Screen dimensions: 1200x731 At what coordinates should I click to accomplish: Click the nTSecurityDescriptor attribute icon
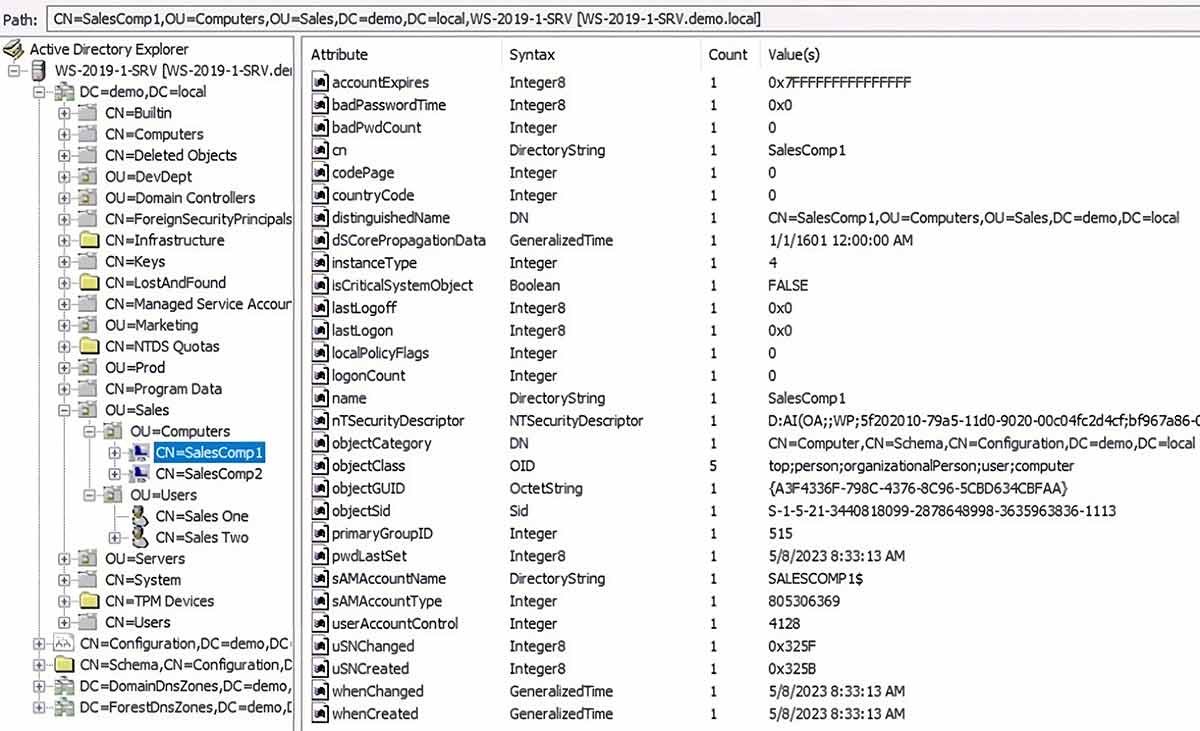pos(320,421)
